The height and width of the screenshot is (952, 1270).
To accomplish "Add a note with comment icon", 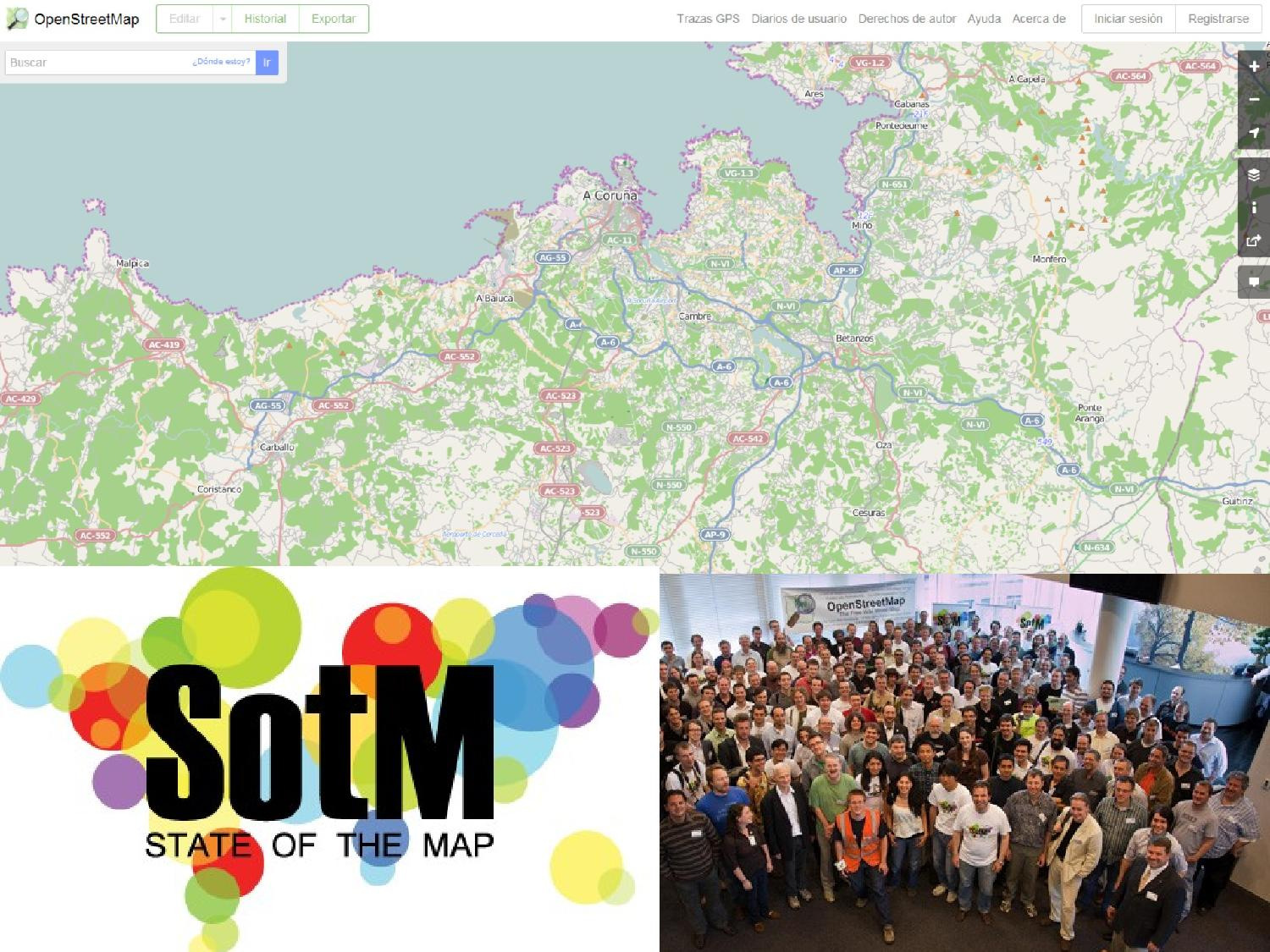I will coord(1254,282).
